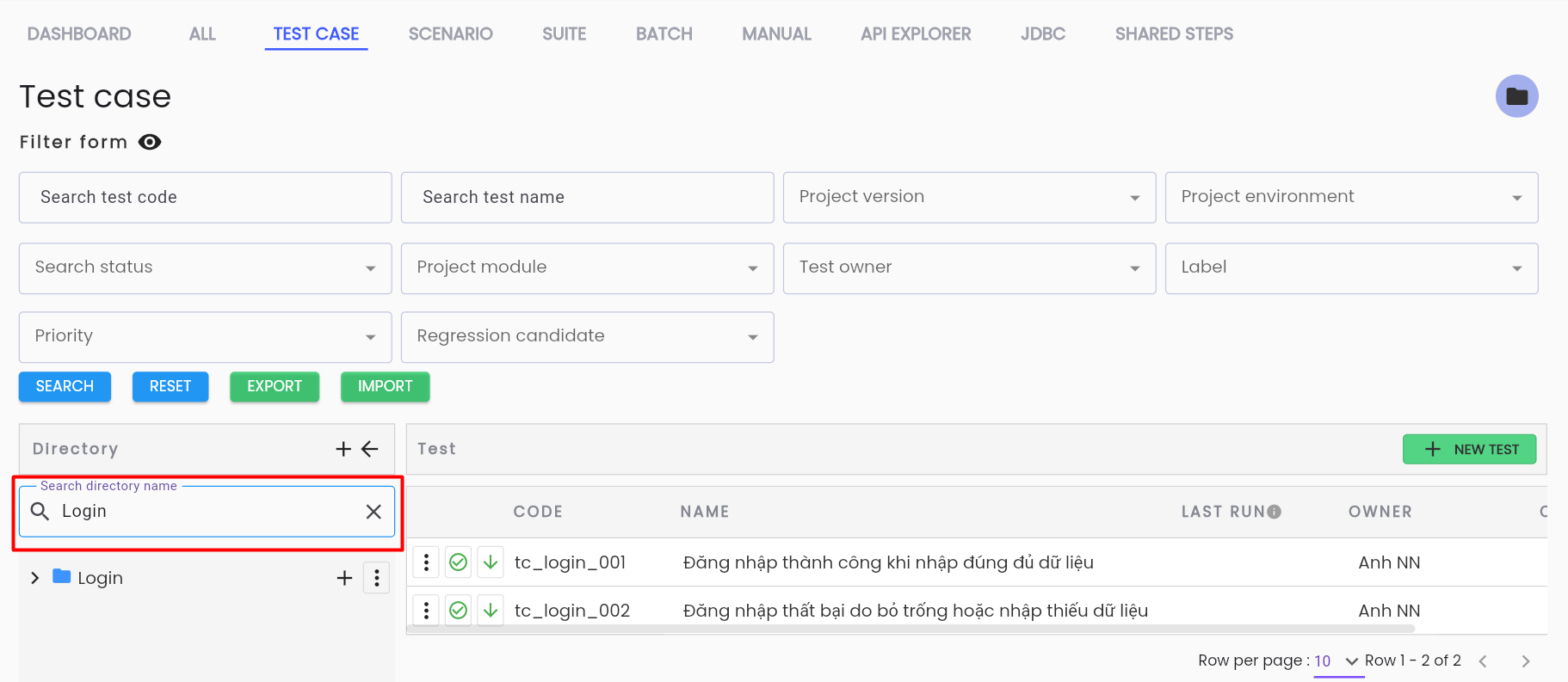This screenshot has height=682, width=1568.
Task: Open the Project version dropdown
Action: pos(969,198)
